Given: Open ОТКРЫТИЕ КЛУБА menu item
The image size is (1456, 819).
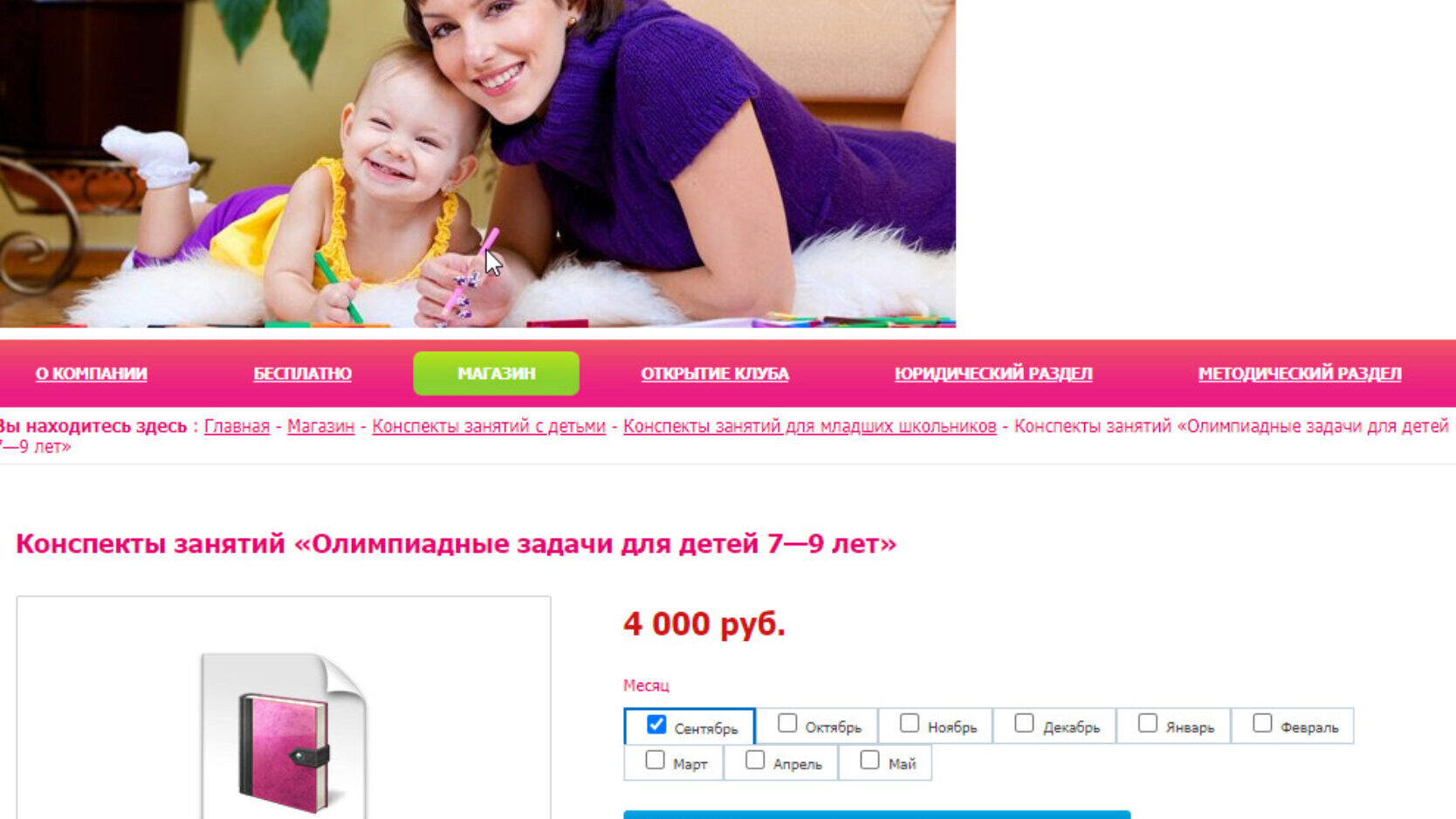Looking at the screenshot, I should tap(715, 374).
